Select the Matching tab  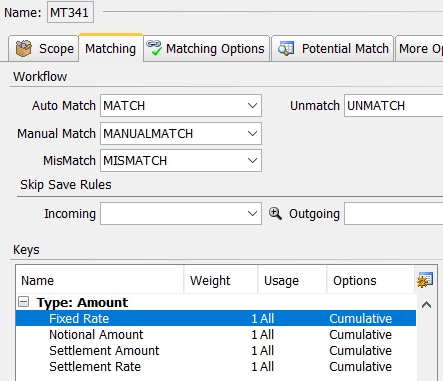[111, 49]
